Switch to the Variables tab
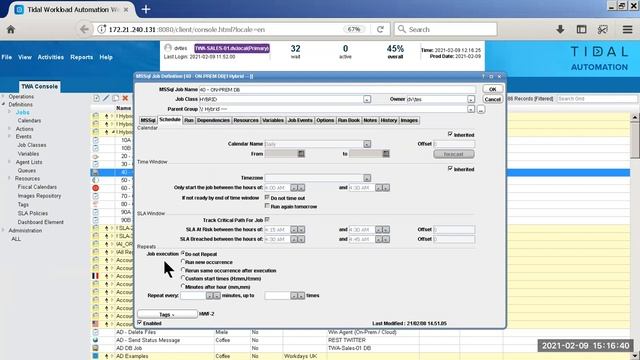This screenshot has height=360, width=640. click(273, 120)
